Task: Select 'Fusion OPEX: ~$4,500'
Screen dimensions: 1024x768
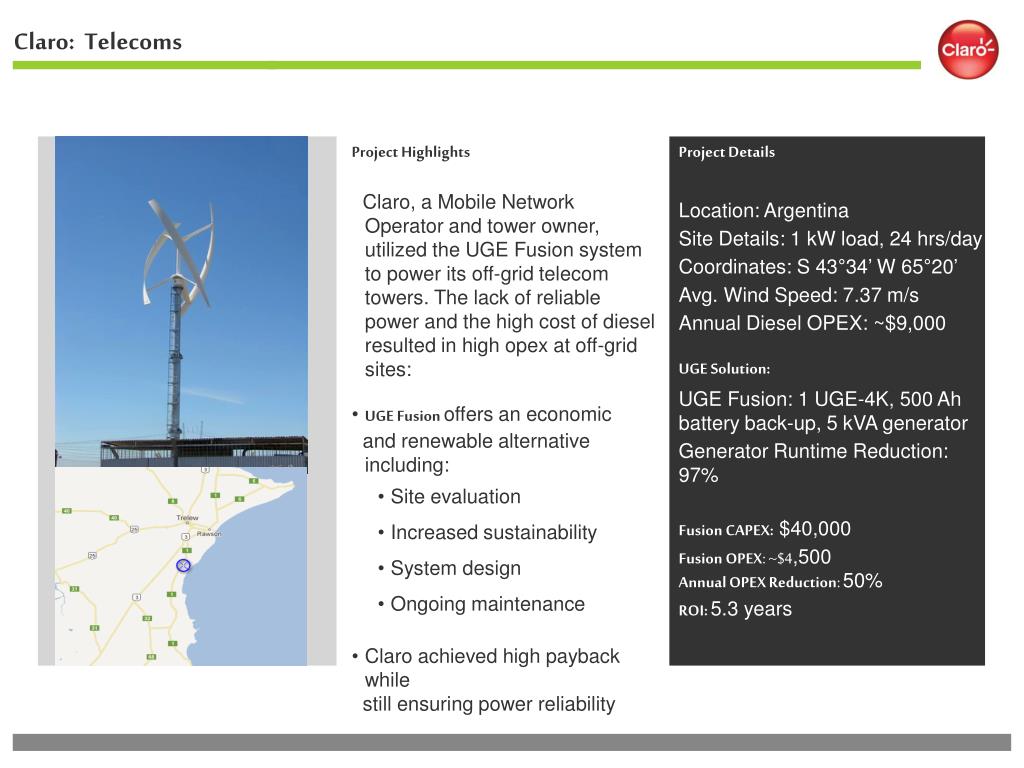Action: [755, 557]
